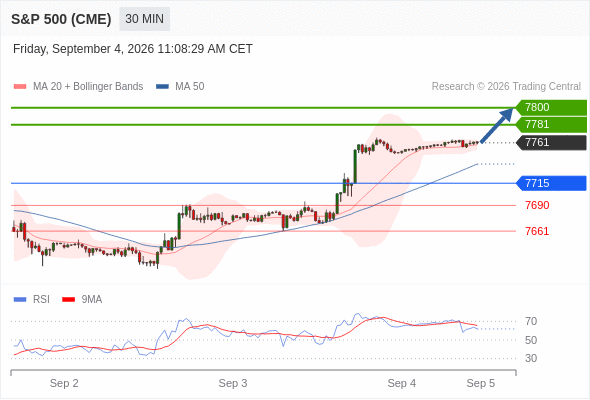Click the blue MA 50 legend swatch
Viewport: 590px width, 400px height.
tap(162, 87)
